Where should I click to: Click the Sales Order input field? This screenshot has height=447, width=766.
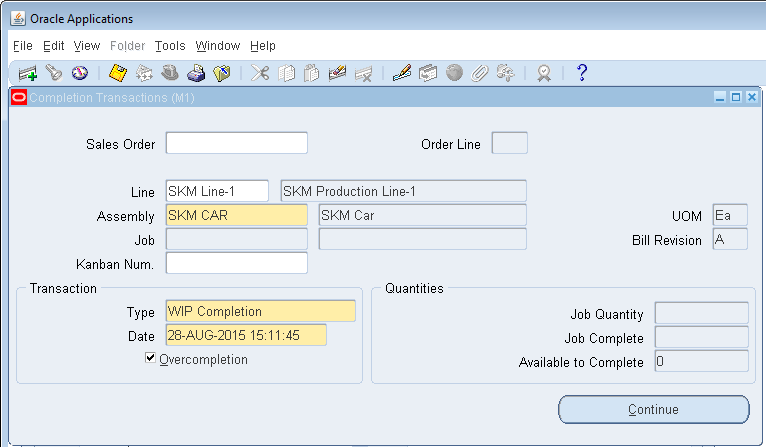point(236,143)
